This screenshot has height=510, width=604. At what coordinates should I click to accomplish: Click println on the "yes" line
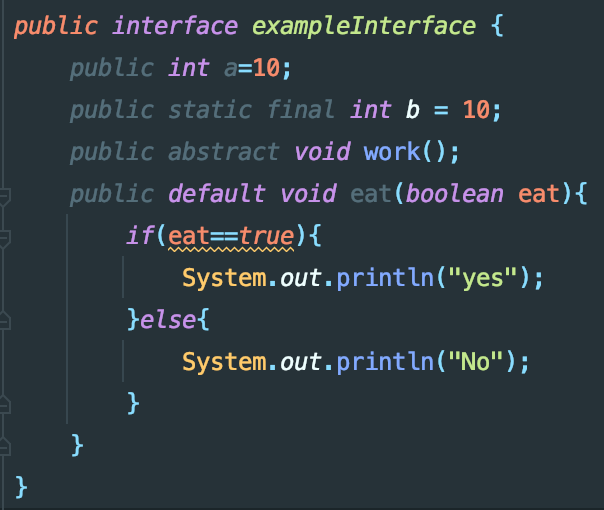pyautogui.click(x=385, y=277)
